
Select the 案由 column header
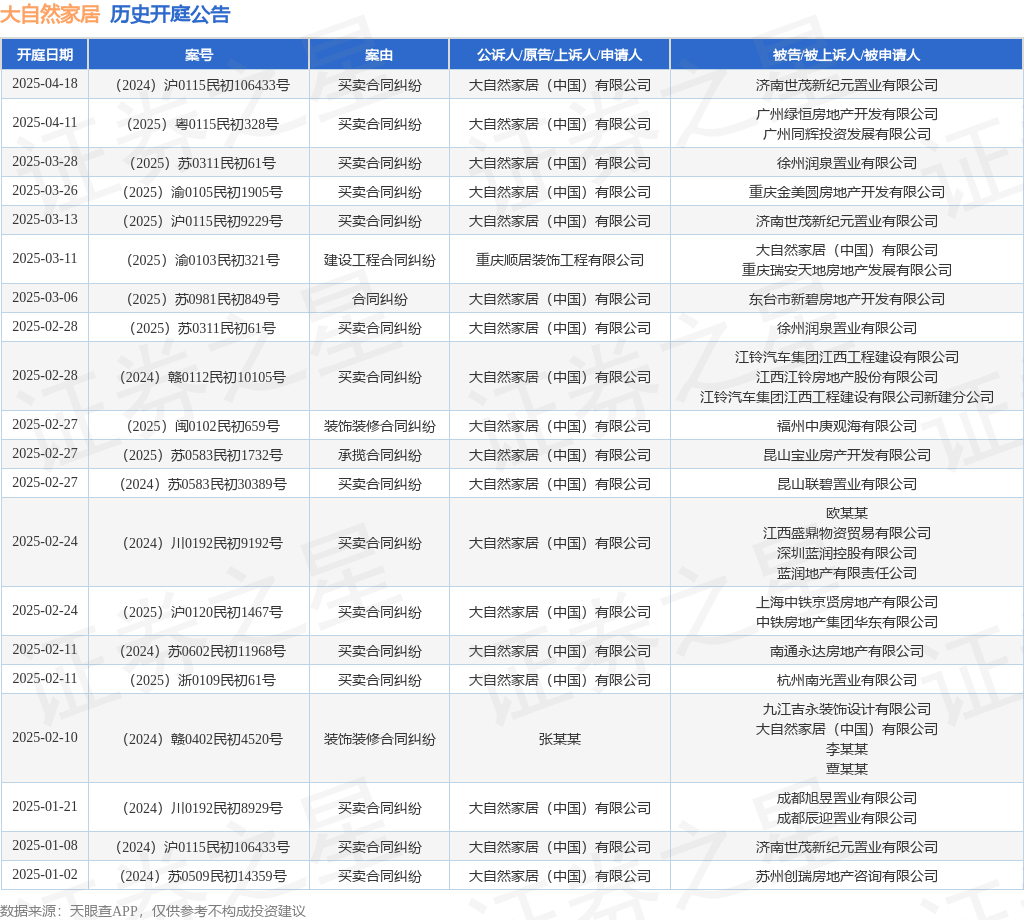379,55
